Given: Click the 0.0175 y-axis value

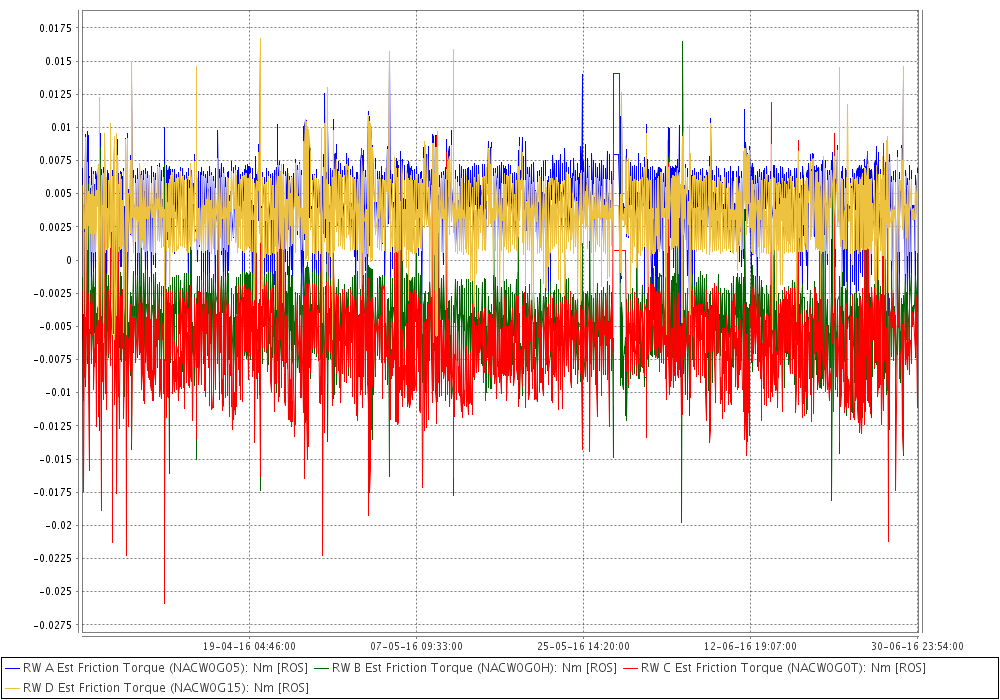Looking at the screenshot, I should point(55,28).
